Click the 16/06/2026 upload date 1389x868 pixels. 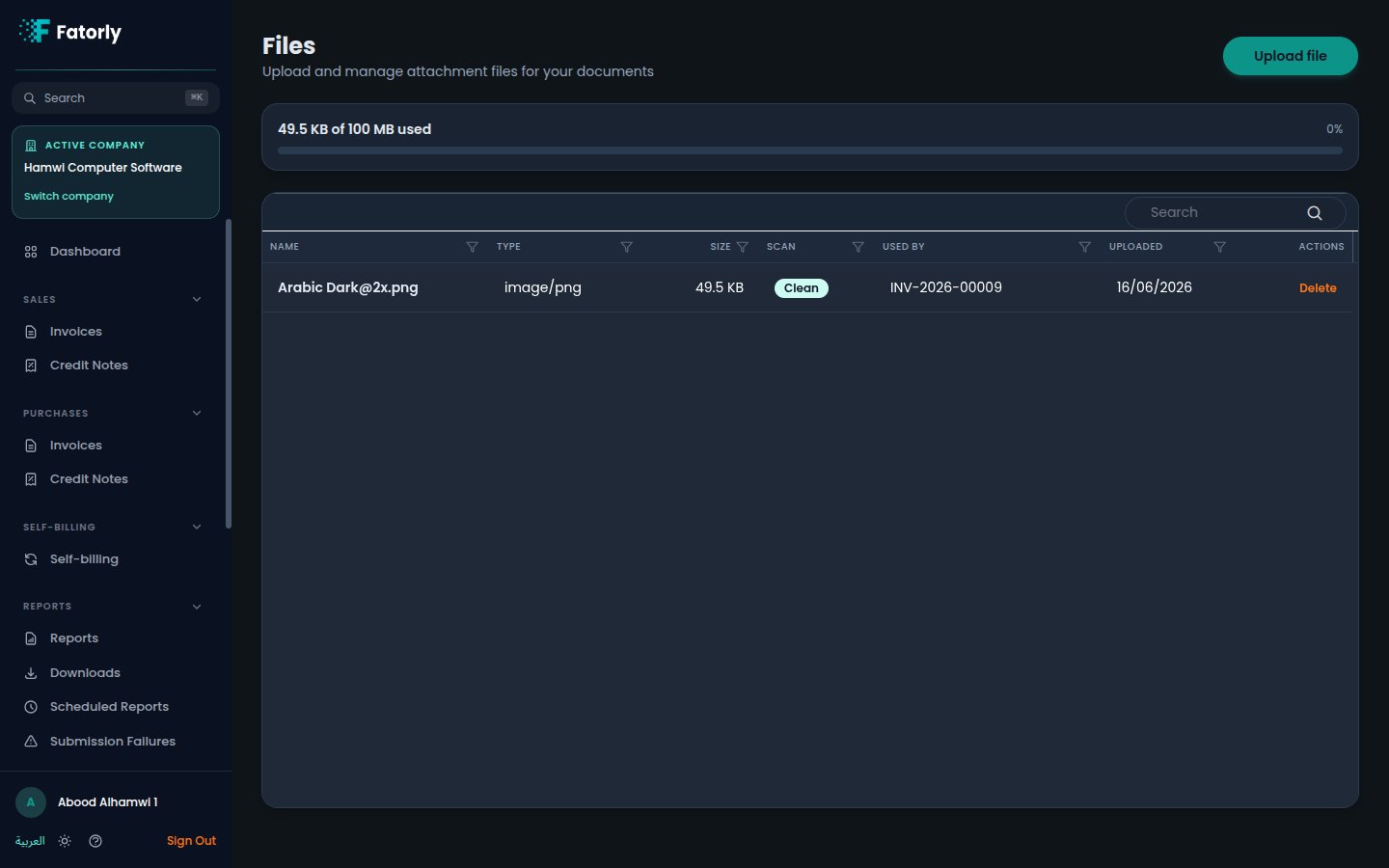pyautogui.click(x=1155, y=287)
